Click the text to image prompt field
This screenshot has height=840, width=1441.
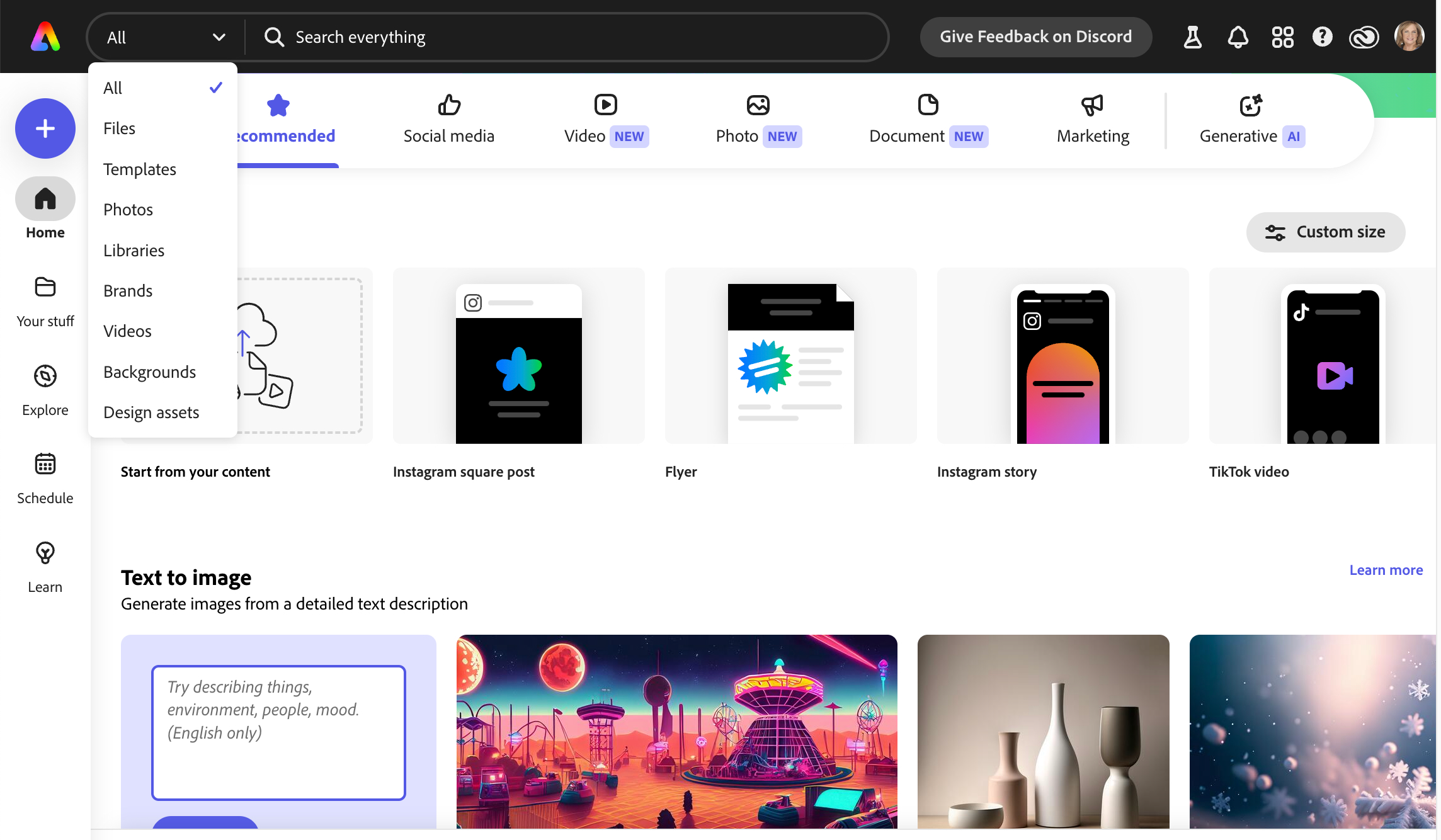pyautogui.click(x=278, y=732)
